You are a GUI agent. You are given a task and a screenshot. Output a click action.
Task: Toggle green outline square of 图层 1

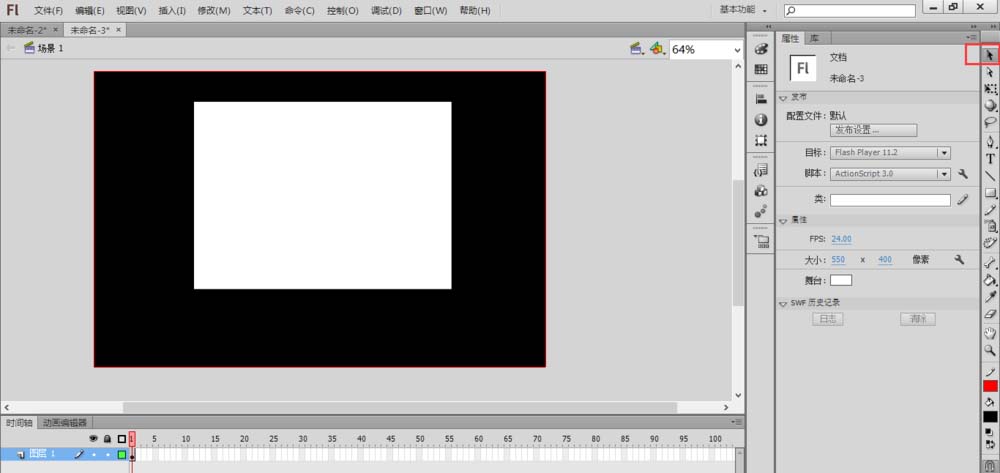coord(122,455)
